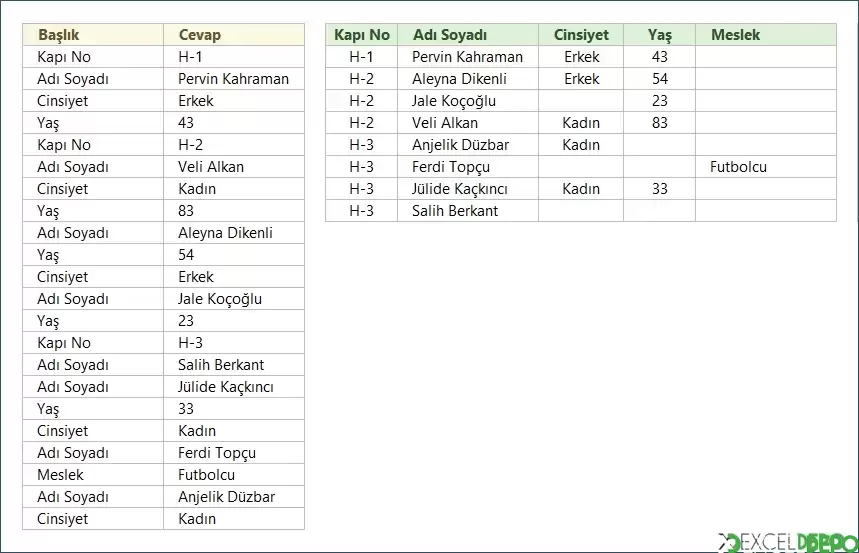Select the Veli Alkan cell in left table
Viewport: 859px width, 553px height.
pos(234,167)
